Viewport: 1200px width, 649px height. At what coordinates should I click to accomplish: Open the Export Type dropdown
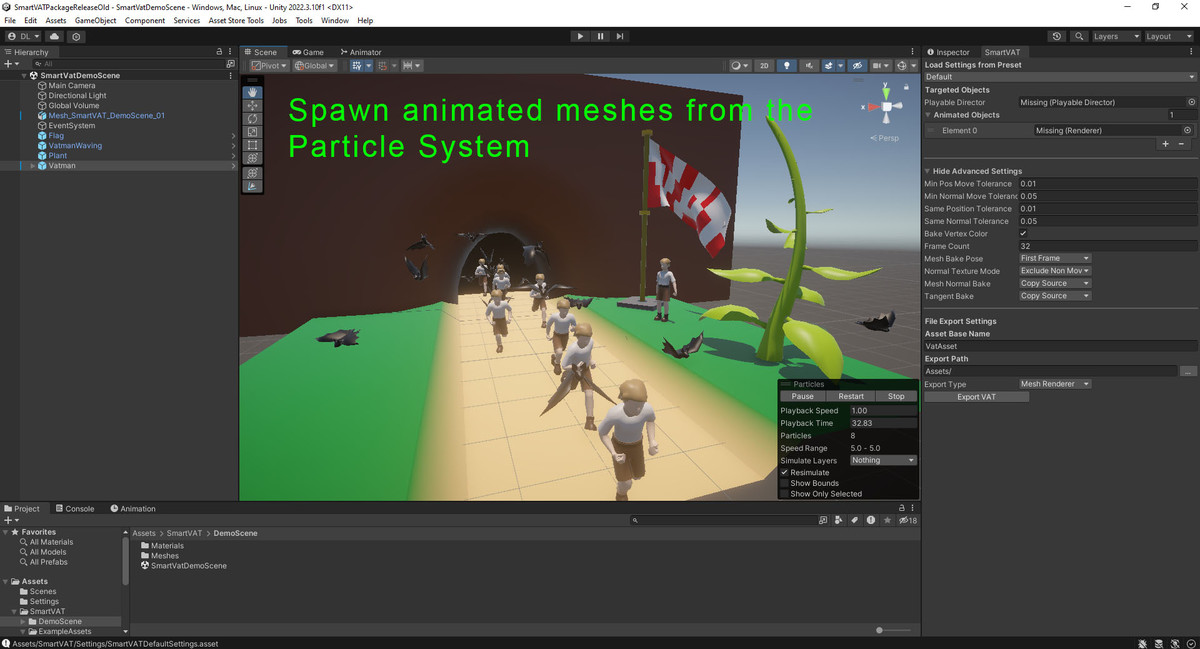[x=1054, y=384]
